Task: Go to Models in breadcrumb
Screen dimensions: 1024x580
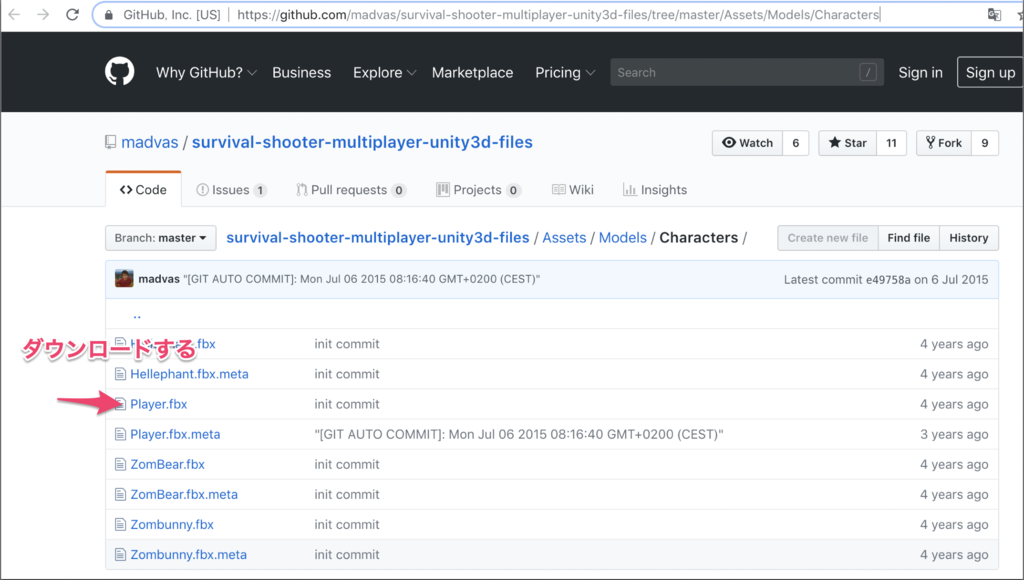Action: 622,238
